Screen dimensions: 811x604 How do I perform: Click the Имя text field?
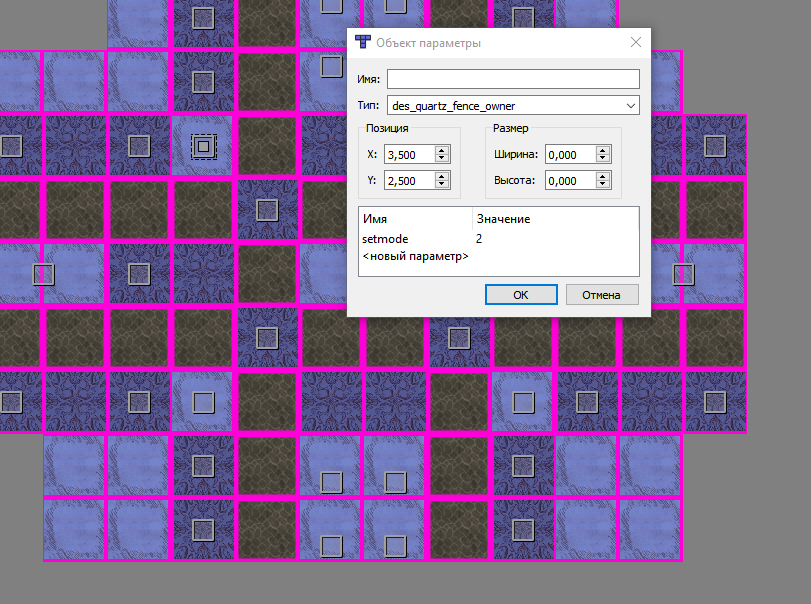click(x=512, y=79)
